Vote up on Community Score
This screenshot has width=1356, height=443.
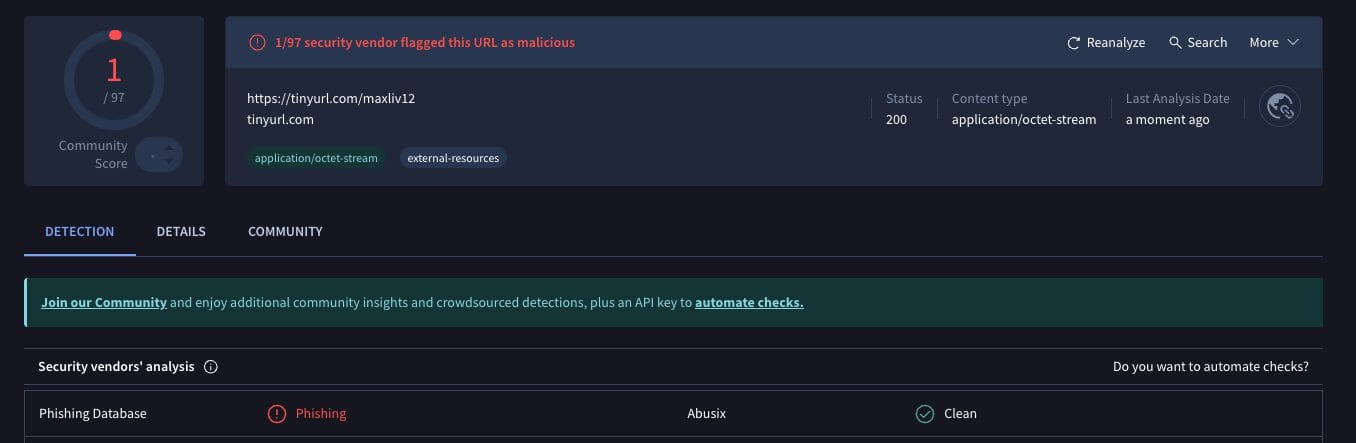click(x=169, y=149)
